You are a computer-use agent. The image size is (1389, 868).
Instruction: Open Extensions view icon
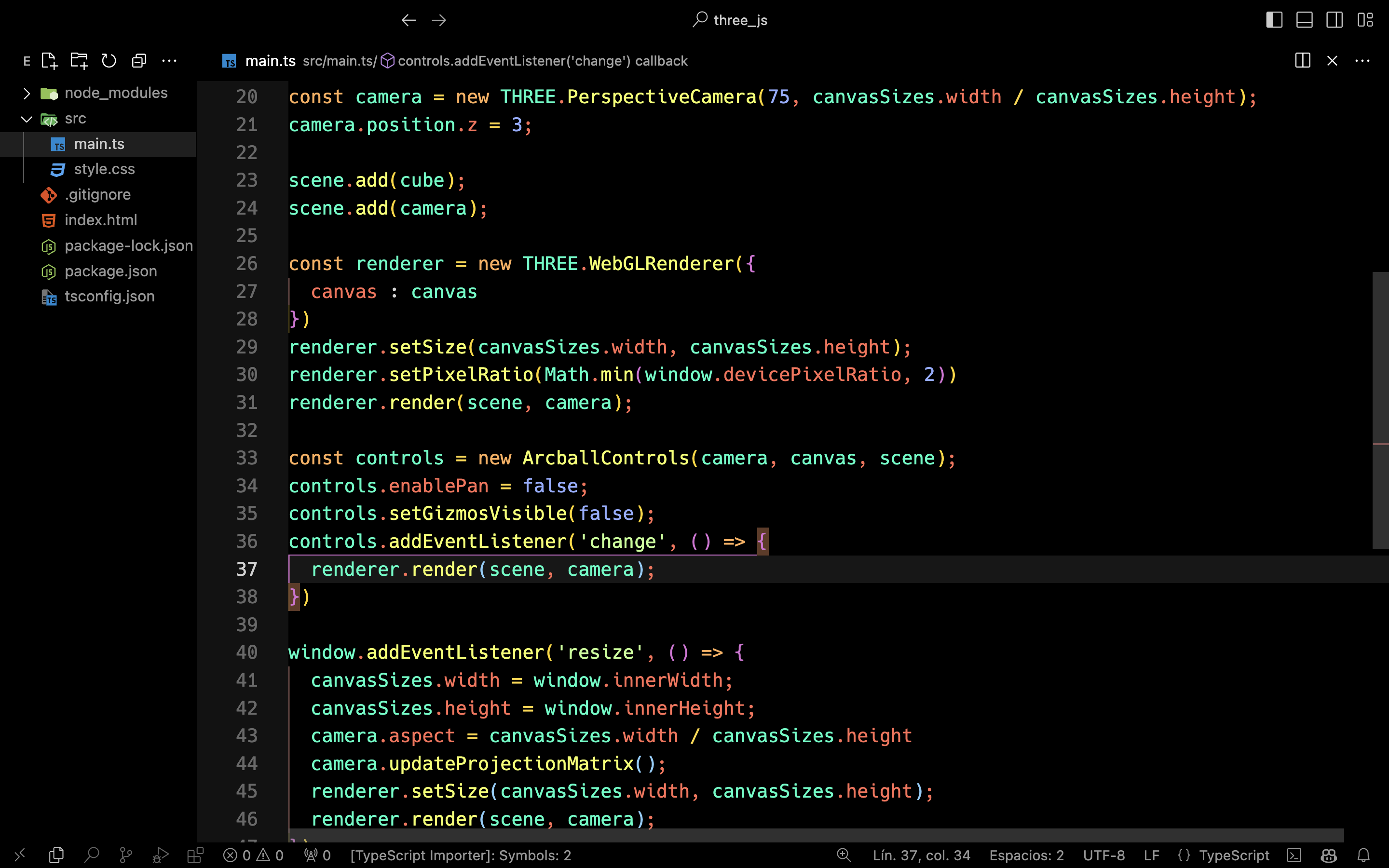pos(196,855)
